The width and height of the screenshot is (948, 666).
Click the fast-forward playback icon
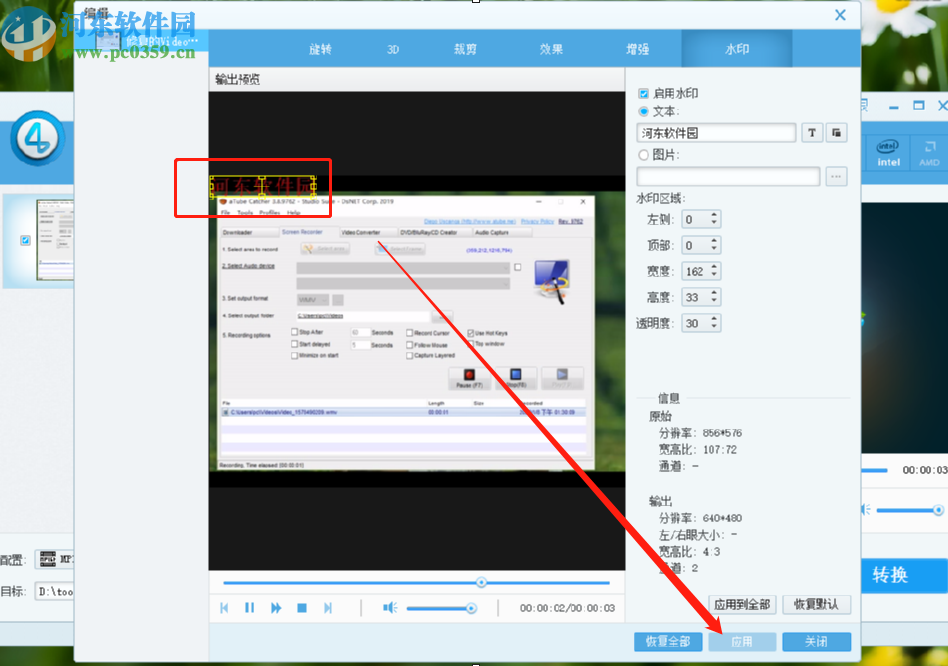pyautogui.click(x=276, y=607)
